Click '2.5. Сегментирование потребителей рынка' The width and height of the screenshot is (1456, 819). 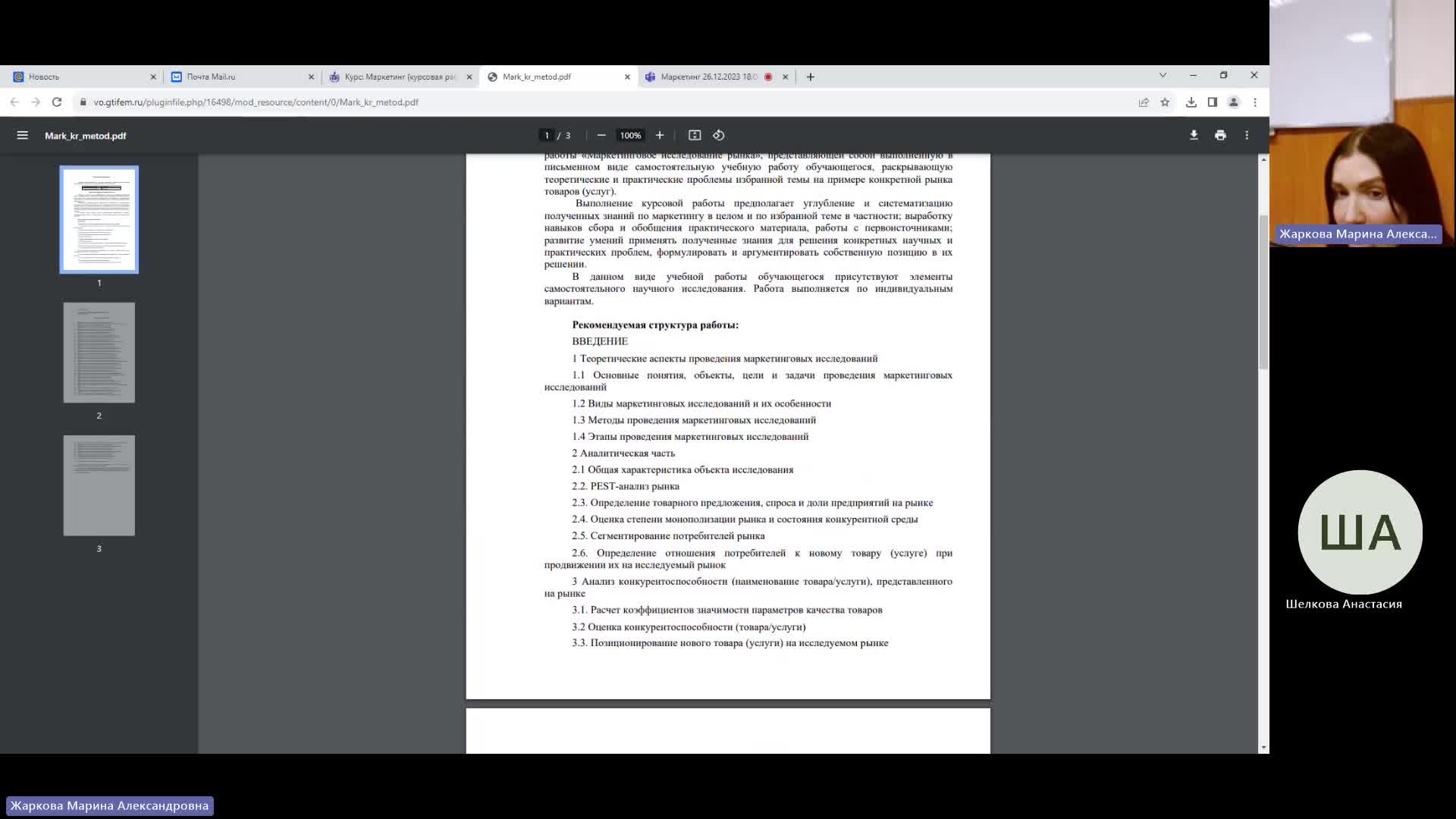click(668, 535)
